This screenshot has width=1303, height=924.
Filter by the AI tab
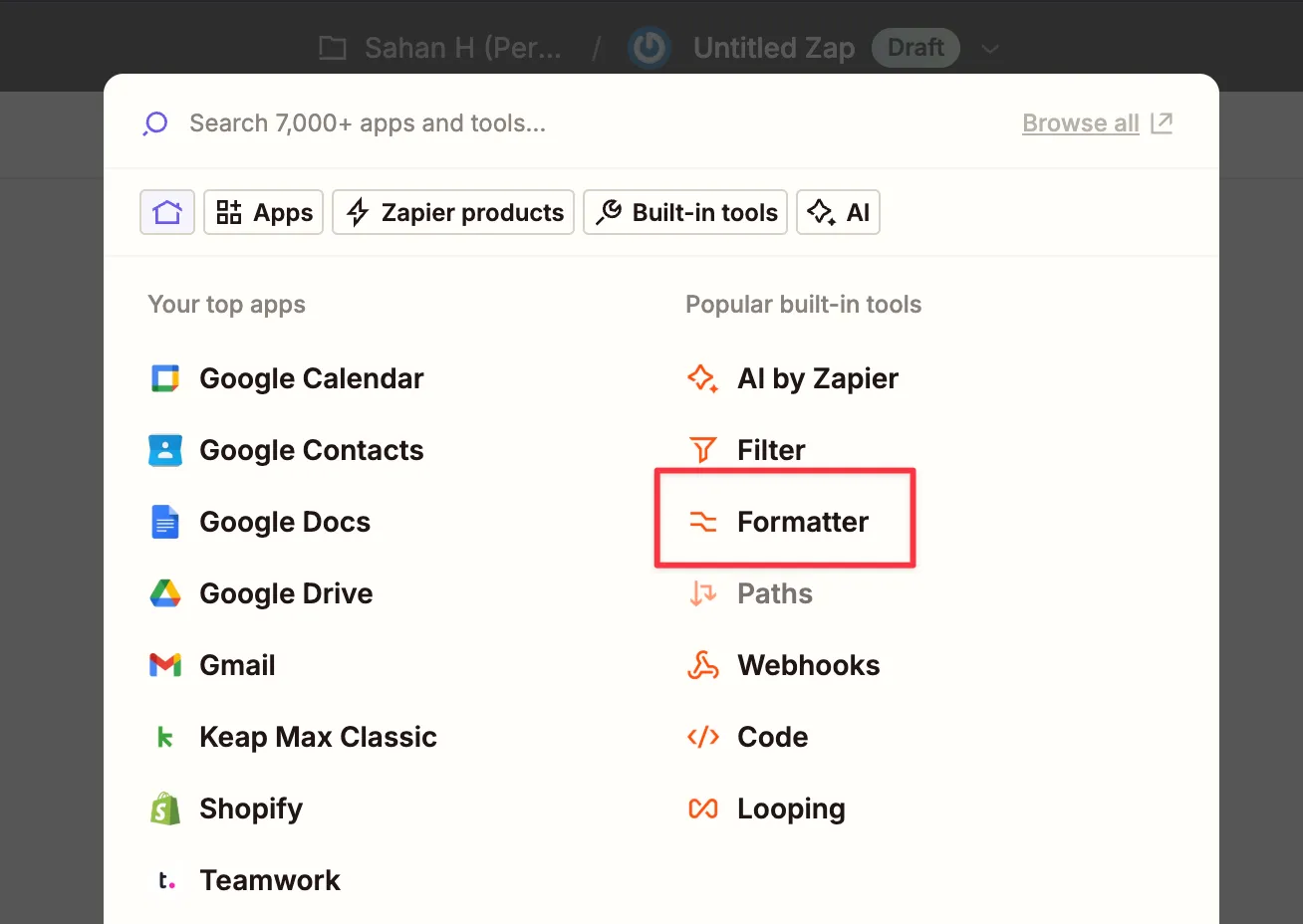838,212
